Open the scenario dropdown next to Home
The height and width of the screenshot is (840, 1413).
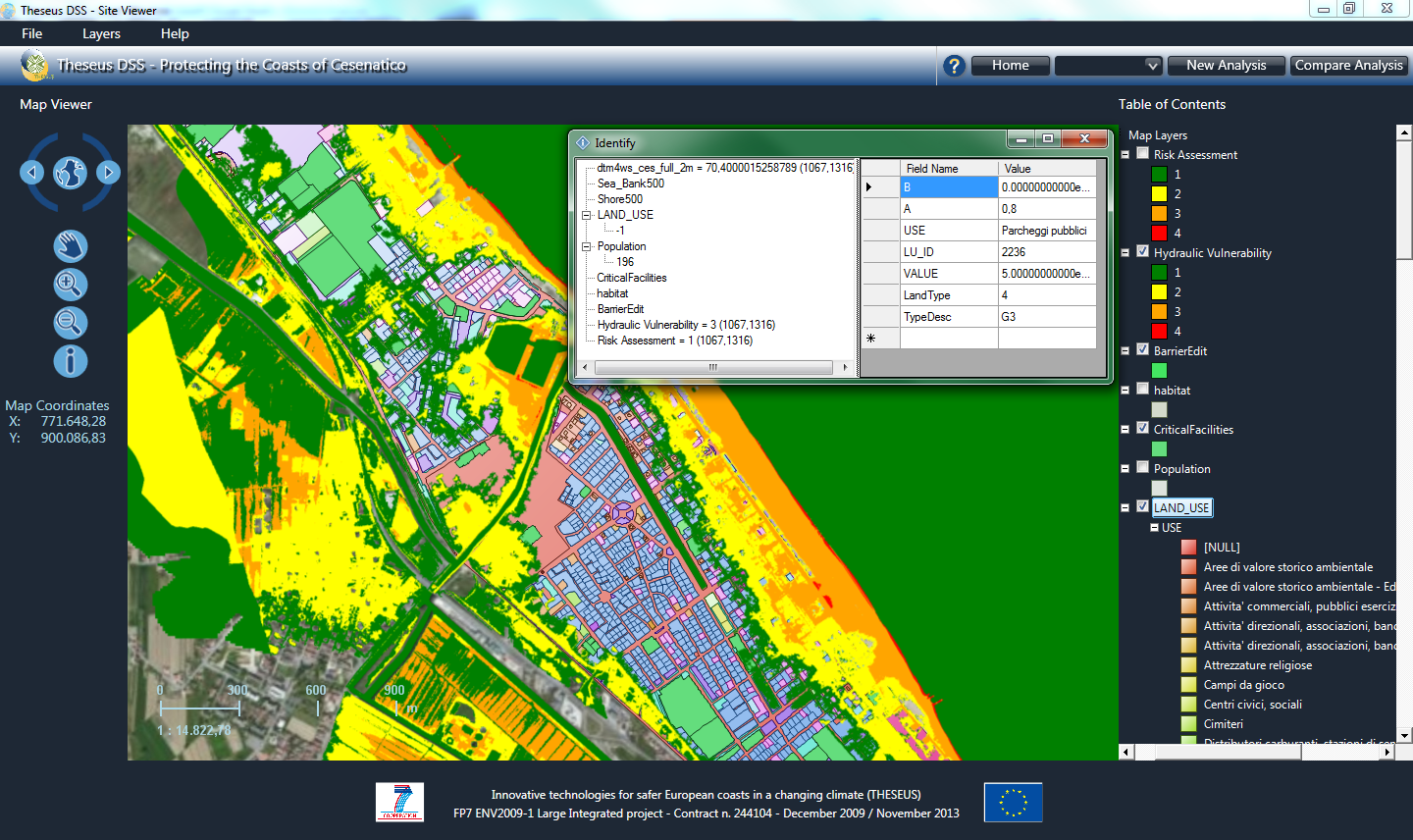pyautogui.click(x=1109, y=66)
